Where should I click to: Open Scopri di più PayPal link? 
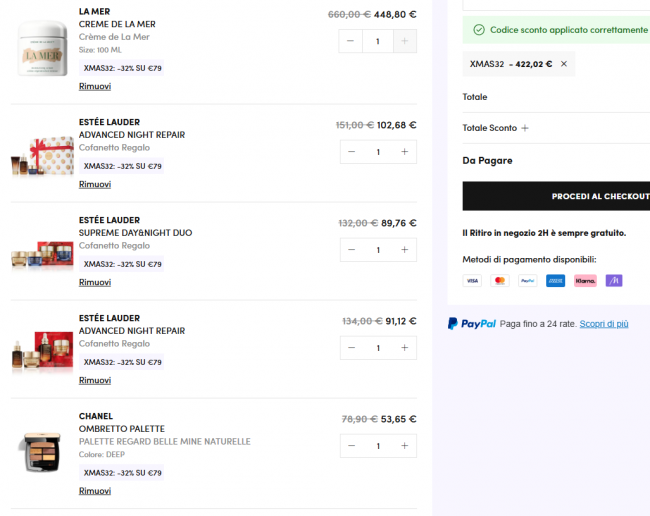[604, 324]
